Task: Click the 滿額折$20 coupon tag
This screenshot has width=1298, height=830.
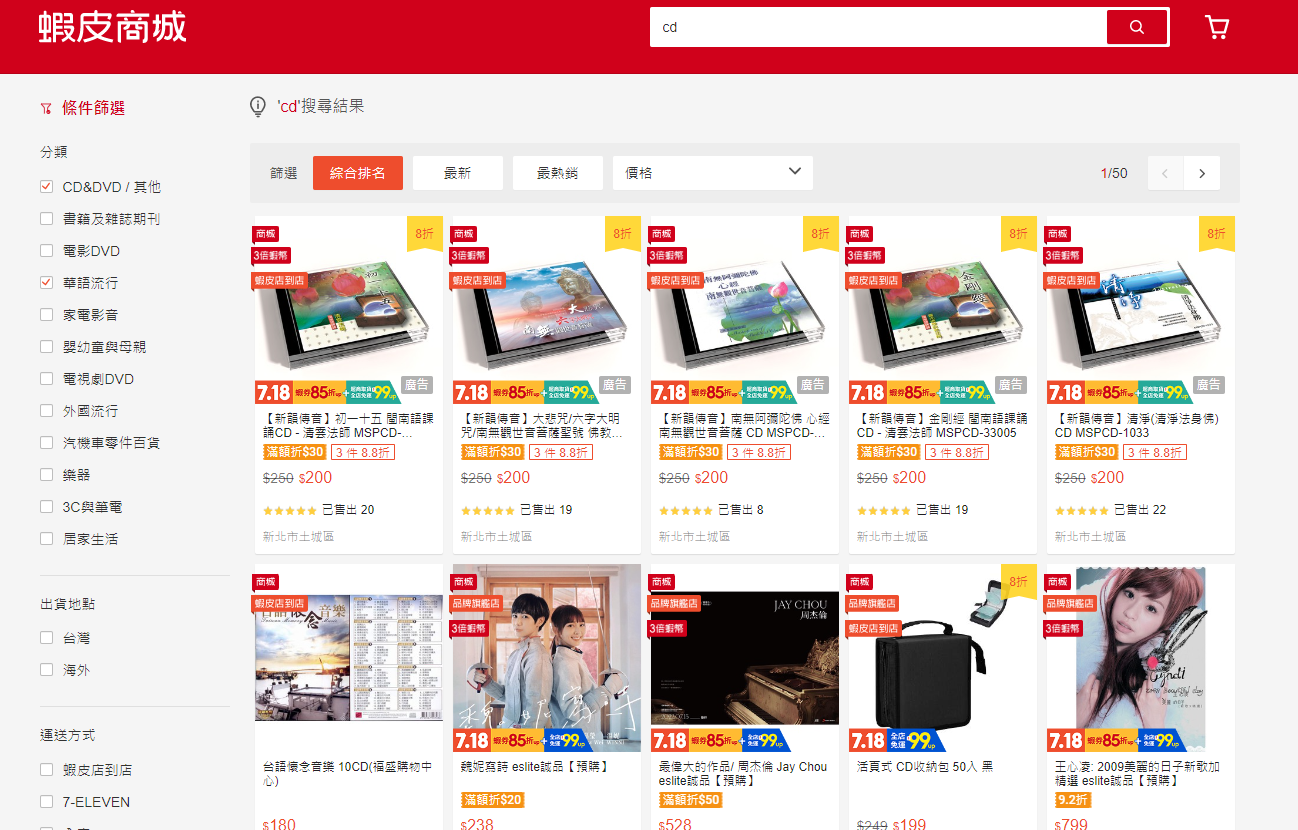Action: click(x=492, y=800)
